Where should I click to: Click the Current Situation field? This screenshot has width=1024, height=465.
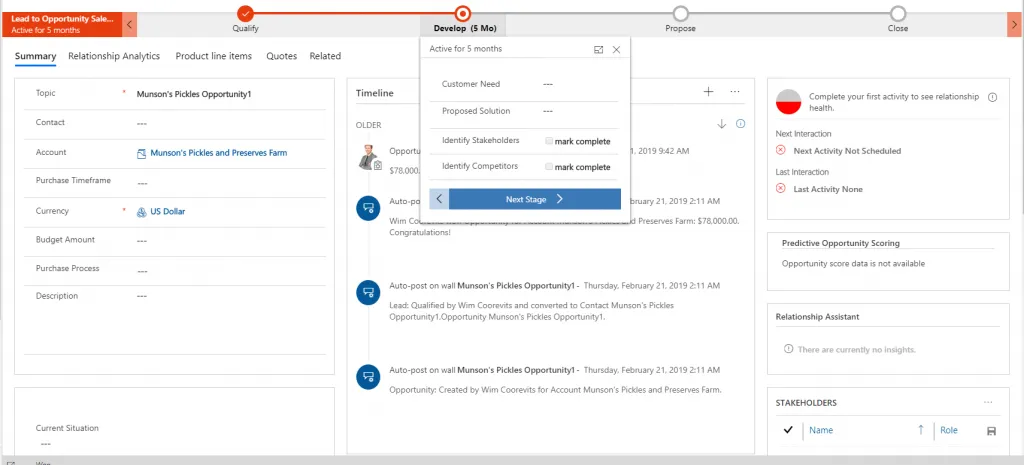[45, 444]
